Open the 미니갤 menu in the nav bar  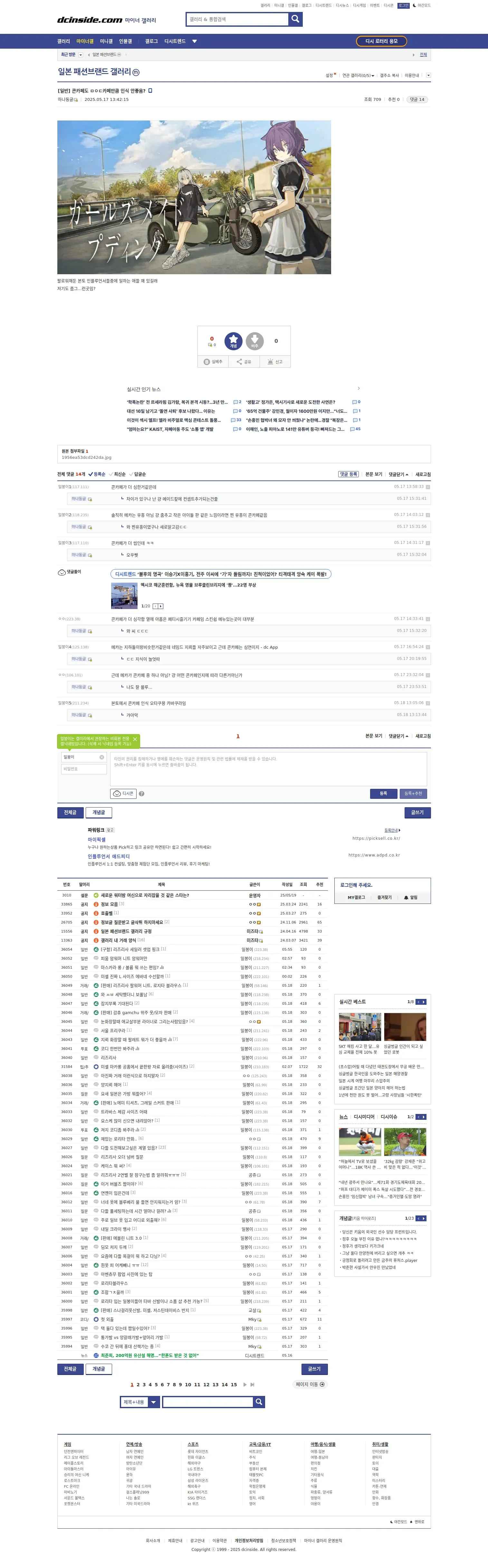point(107,41)
